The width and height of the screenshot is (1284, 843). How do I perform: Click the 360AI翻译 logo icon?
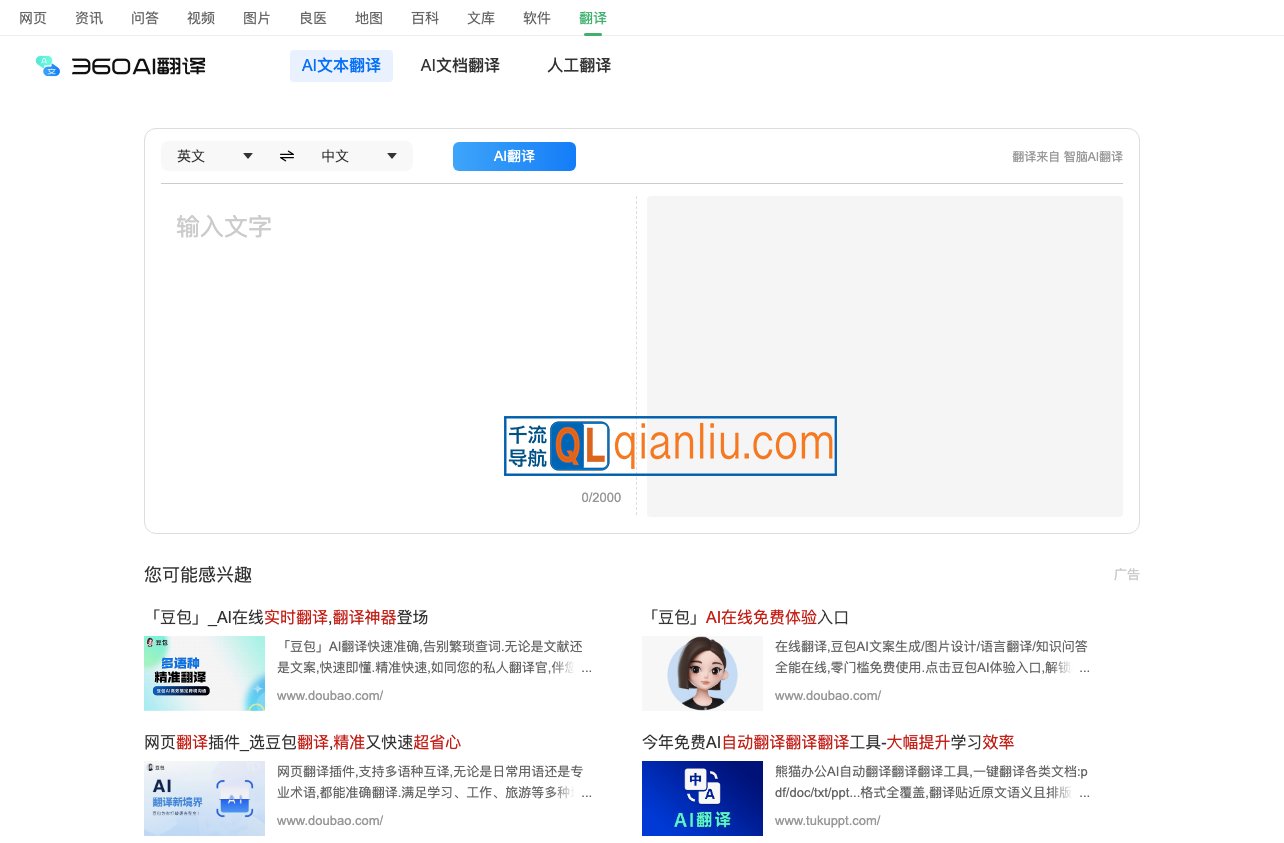click(47, 66)
